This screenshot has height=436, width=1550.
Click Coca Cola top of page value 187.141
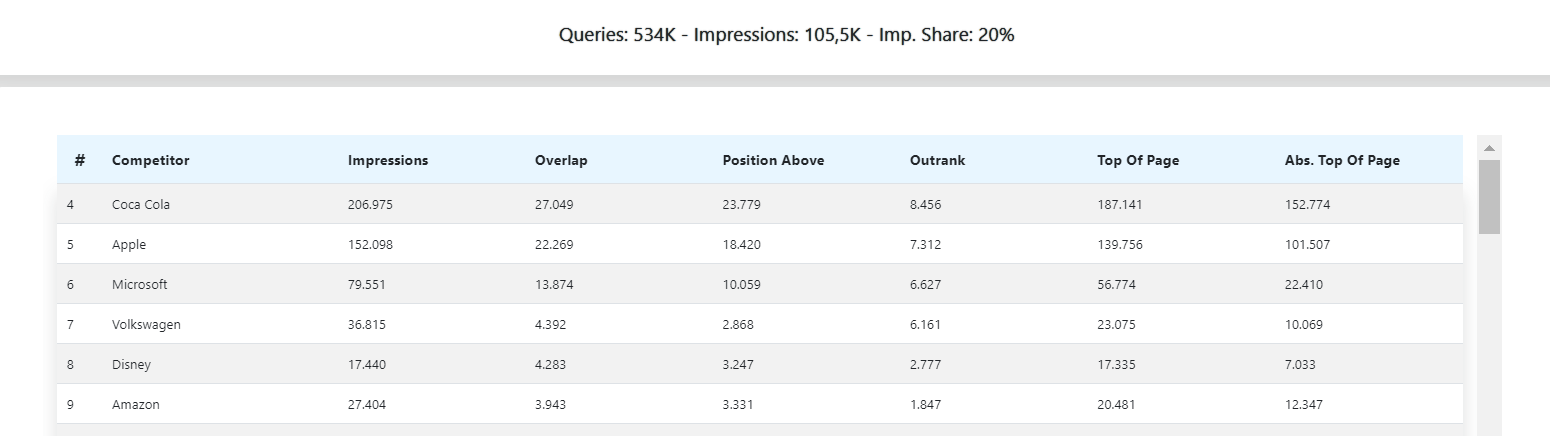tap(1120, 204)
